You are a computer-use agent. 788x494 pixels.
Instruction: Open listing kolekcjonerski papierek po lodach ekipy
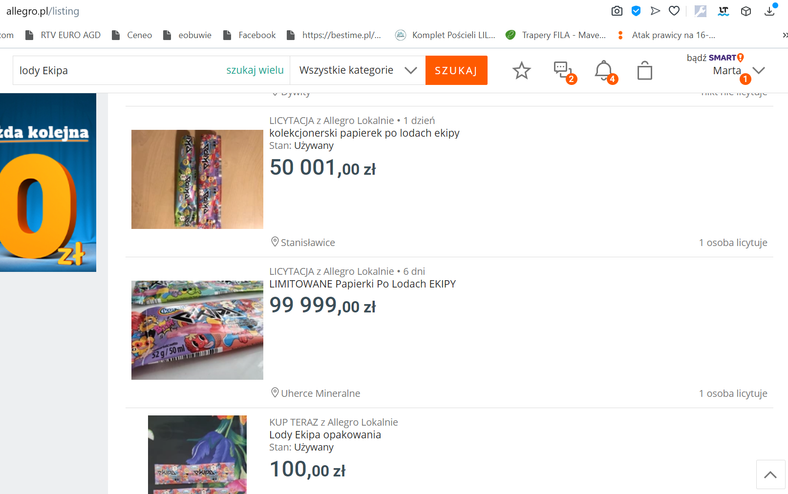[x=364, y=133]
